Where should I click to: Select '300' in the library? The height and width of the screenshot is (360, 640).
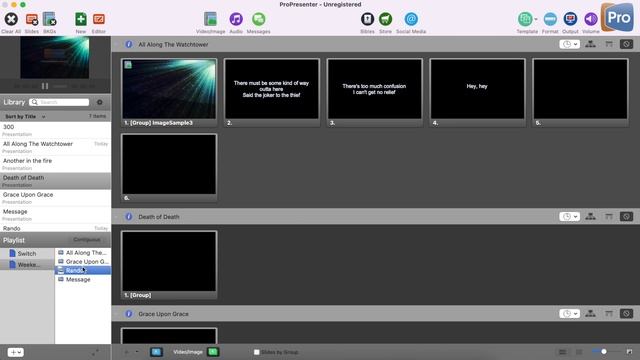point(55,130)
